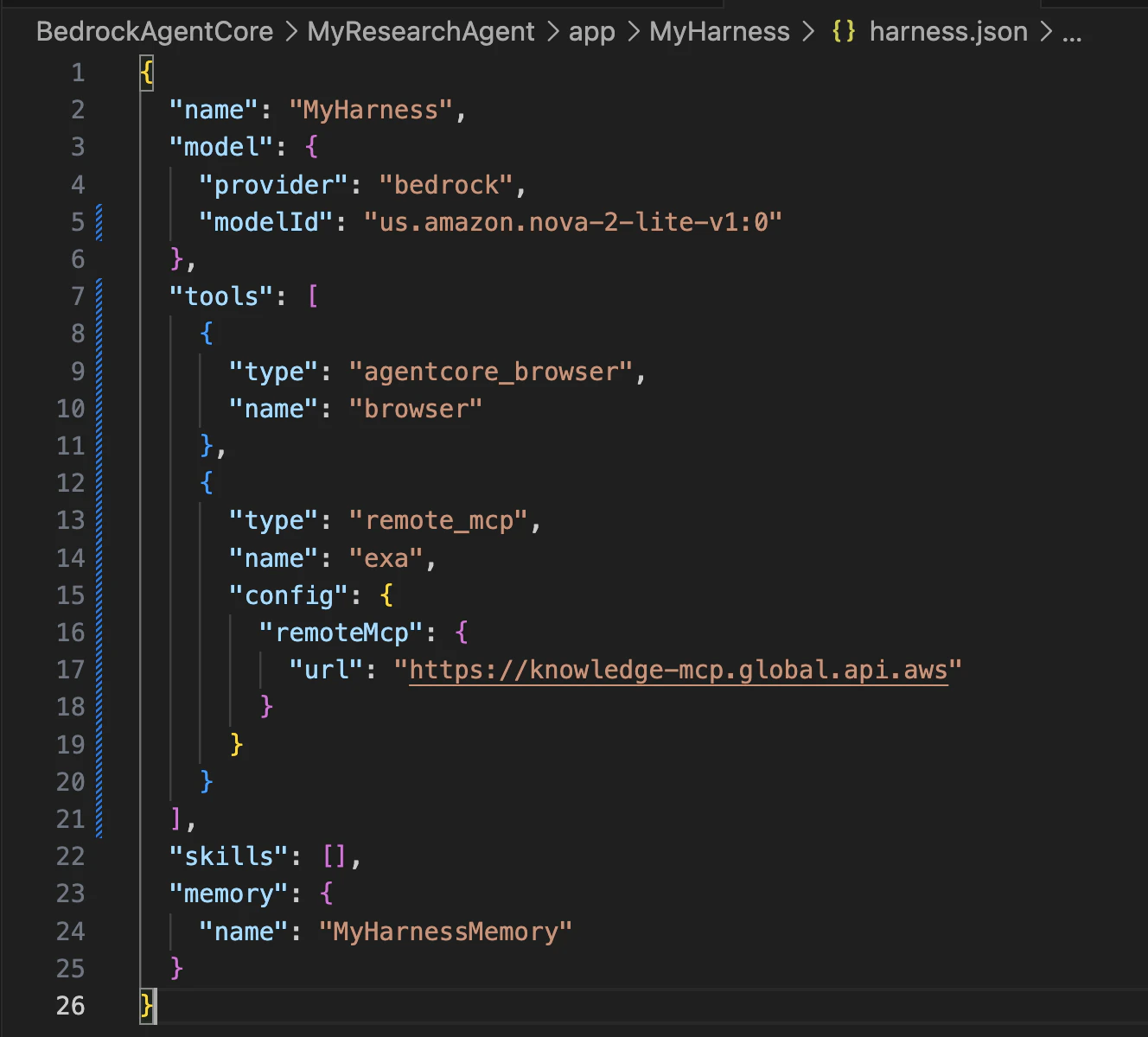Click the JSON braces file icon in breadcrumb

[844, 32]
